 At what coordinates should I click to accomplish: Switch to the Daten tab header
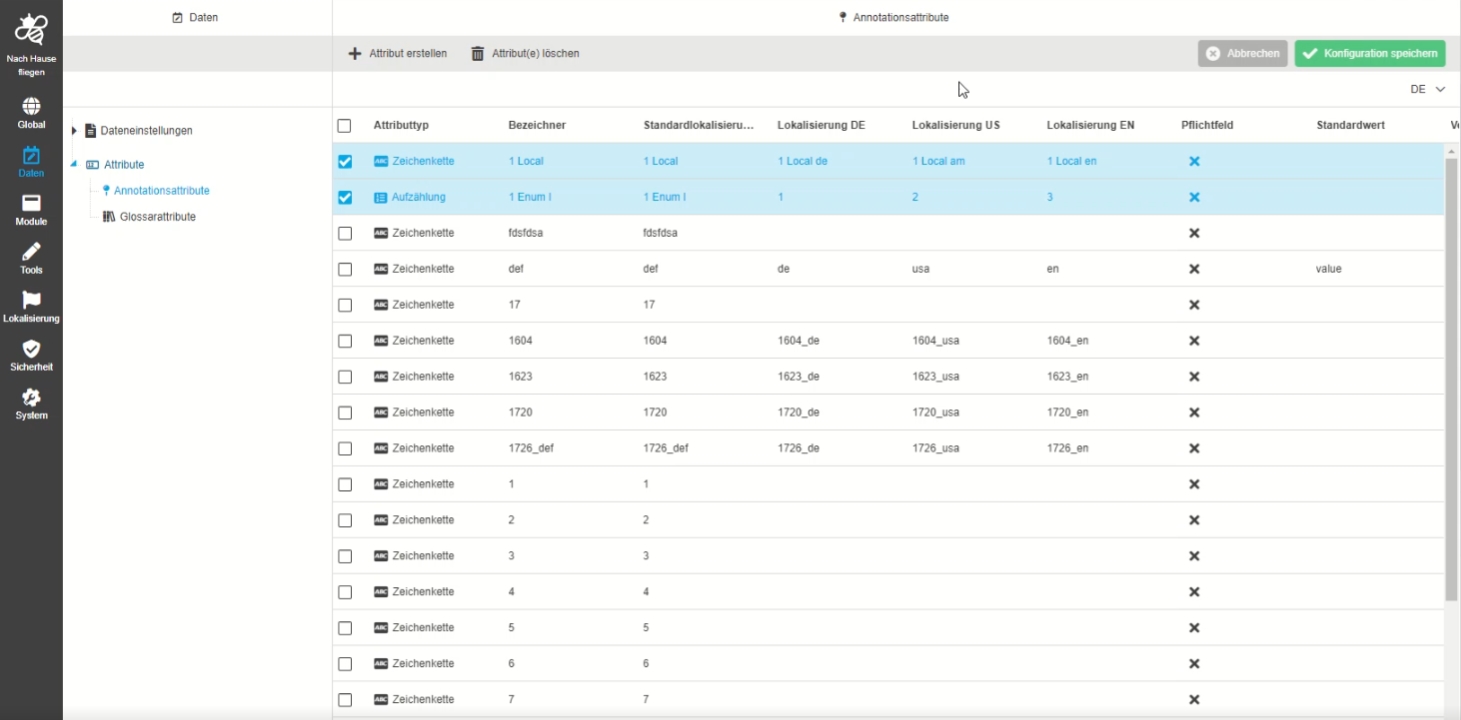[196, 18]
